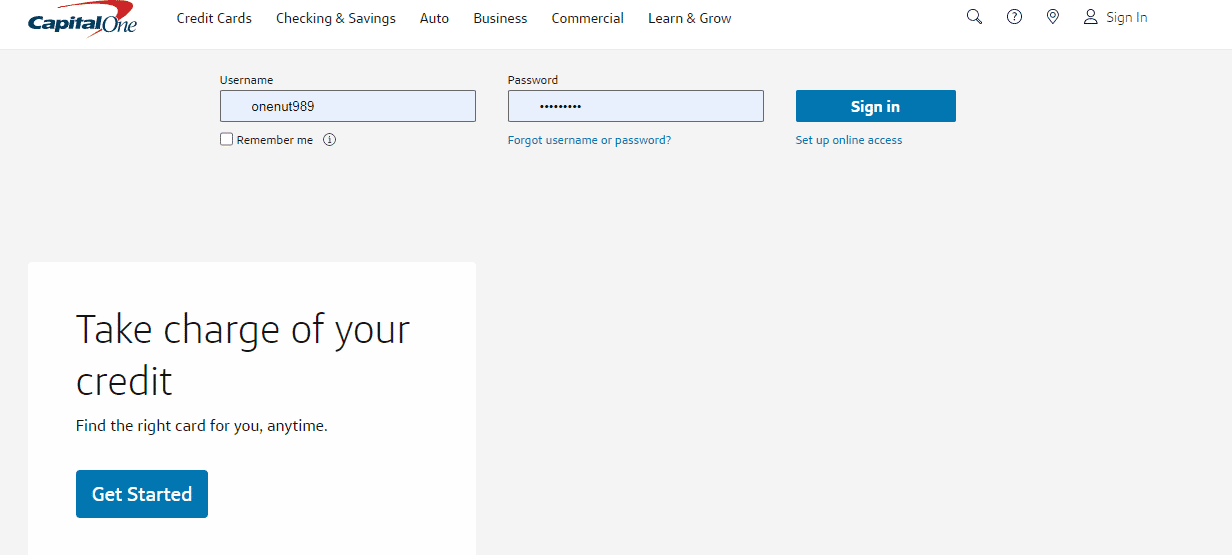The image size is (1232, 555).
Task: Follow Set up online access link
Action: coord(849,140)
